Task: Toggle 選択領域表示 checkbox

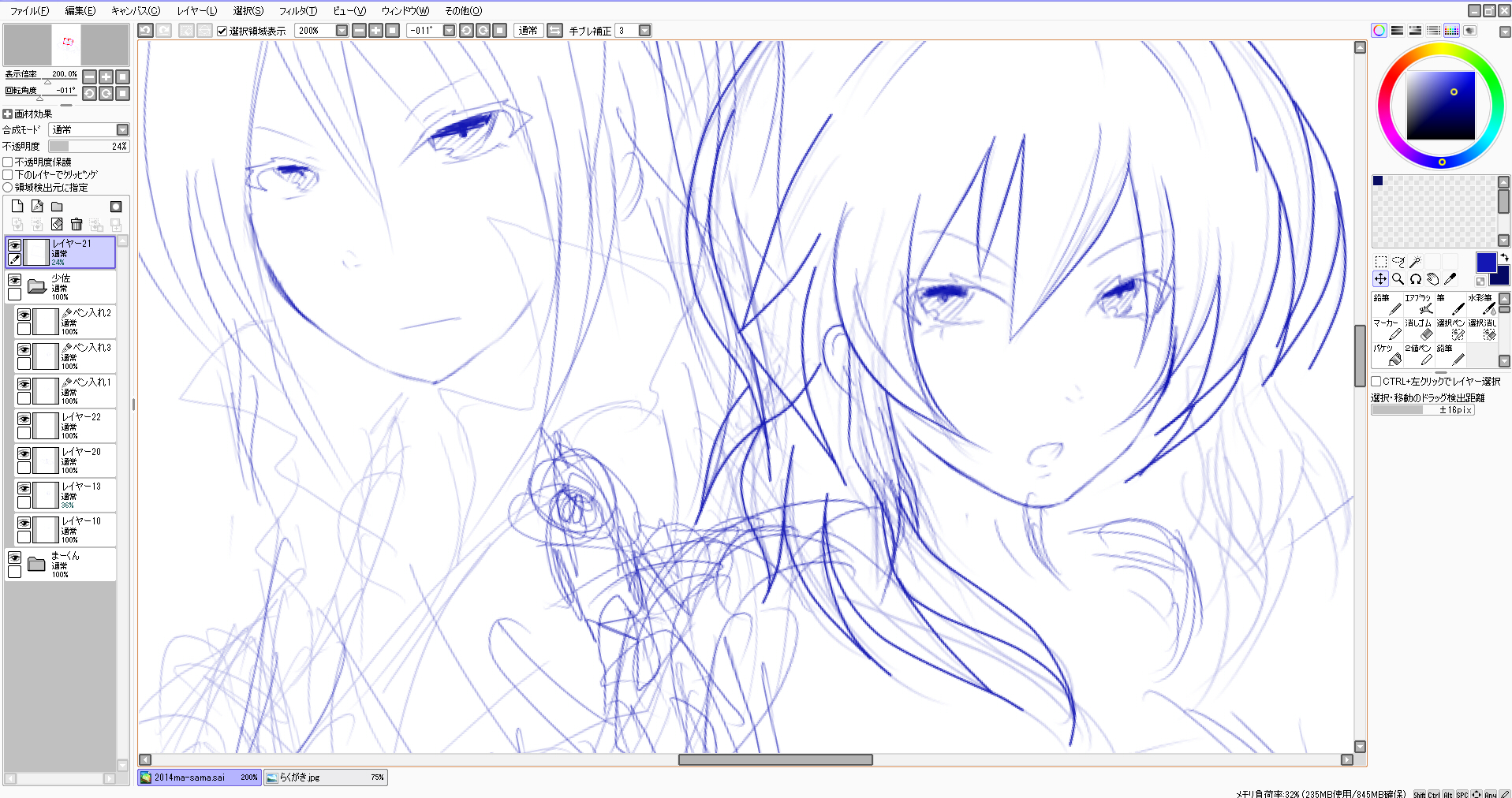Action: [222, 31]
